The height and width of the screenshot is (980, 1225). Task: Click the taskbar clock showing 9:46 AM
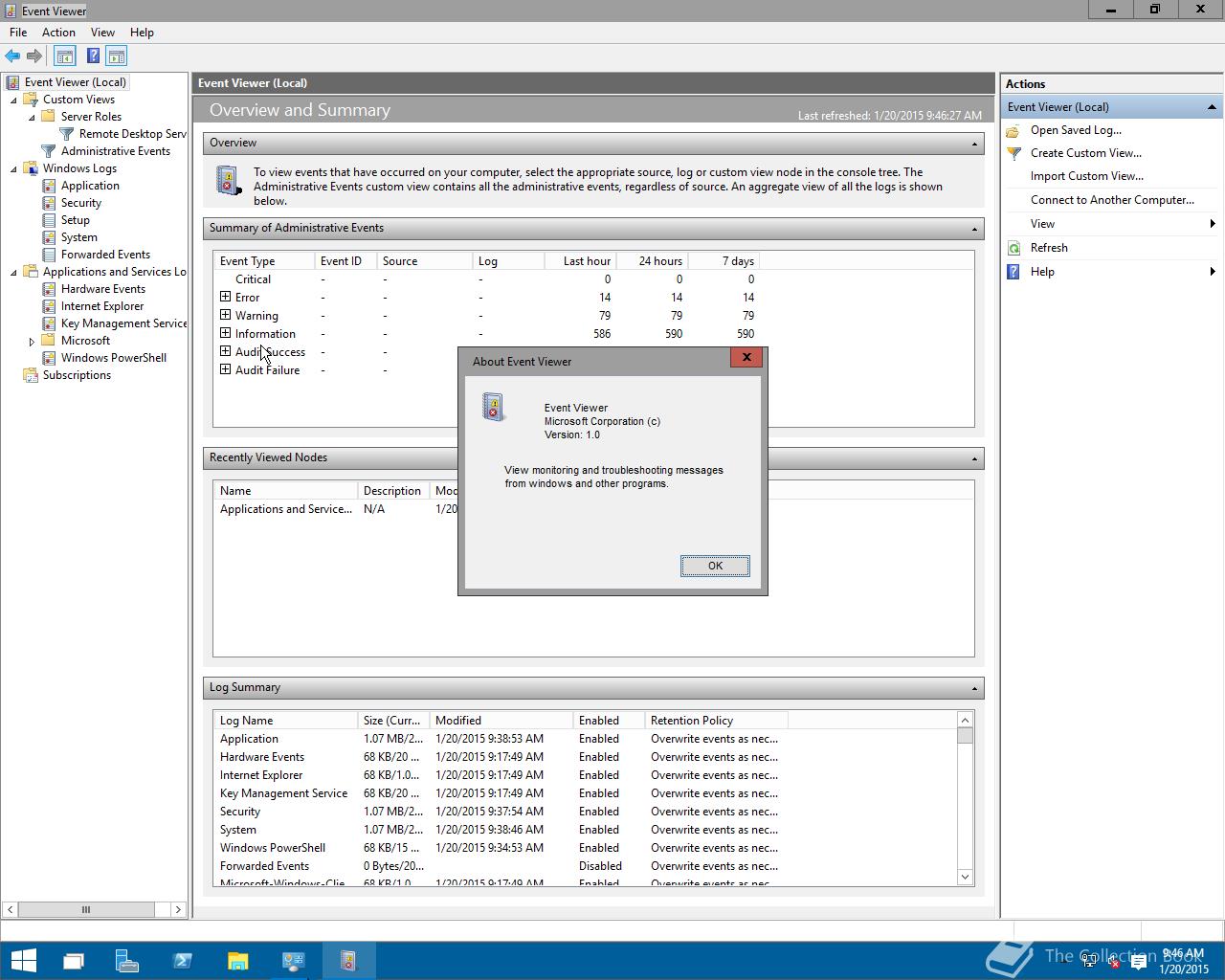point(1183,961)
